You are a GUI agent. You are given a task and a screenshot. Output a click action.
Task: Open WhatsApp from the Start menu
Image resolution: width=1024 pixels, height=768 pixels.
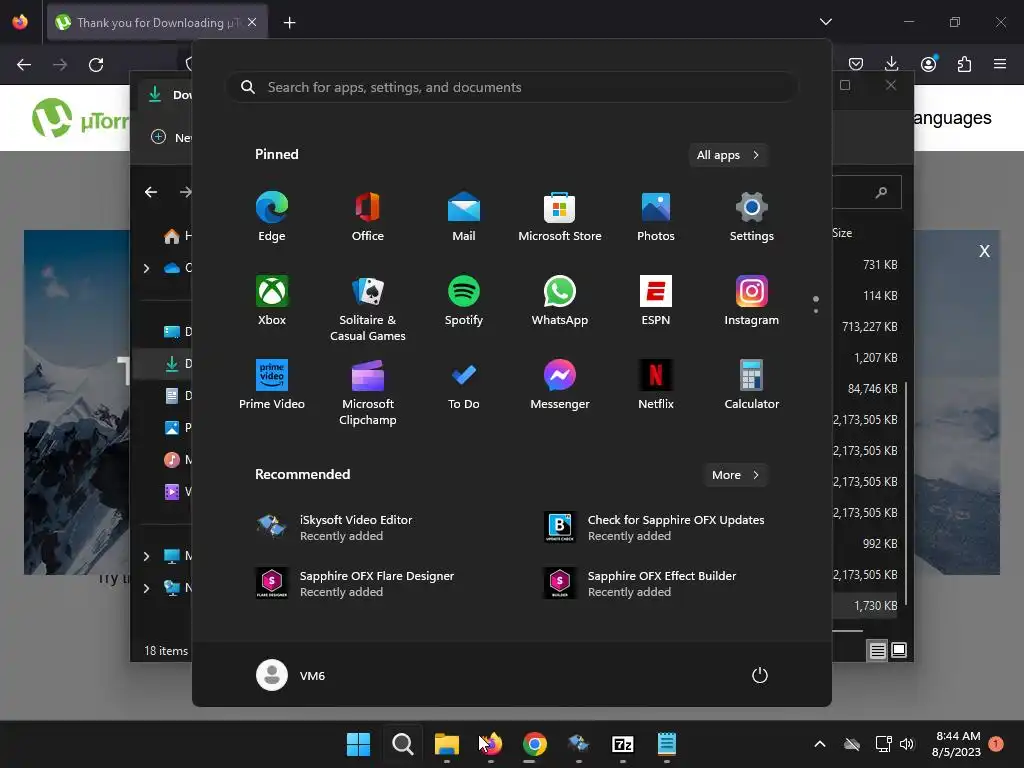[x=560, y=300]
